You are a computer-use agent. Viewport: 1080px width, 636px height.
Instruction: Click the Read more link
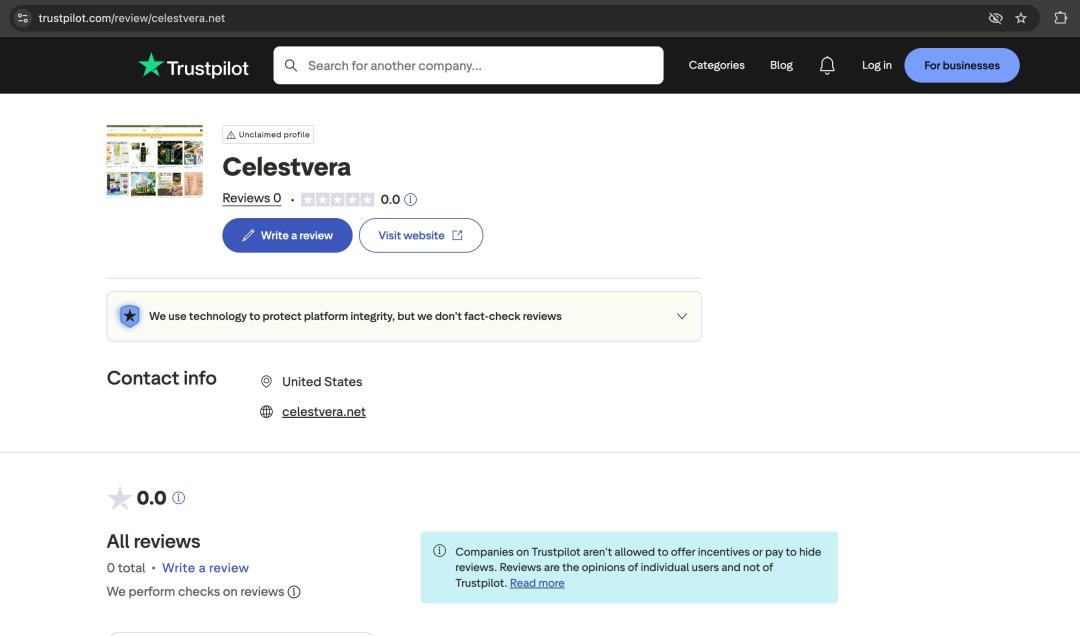pos(537,583)
